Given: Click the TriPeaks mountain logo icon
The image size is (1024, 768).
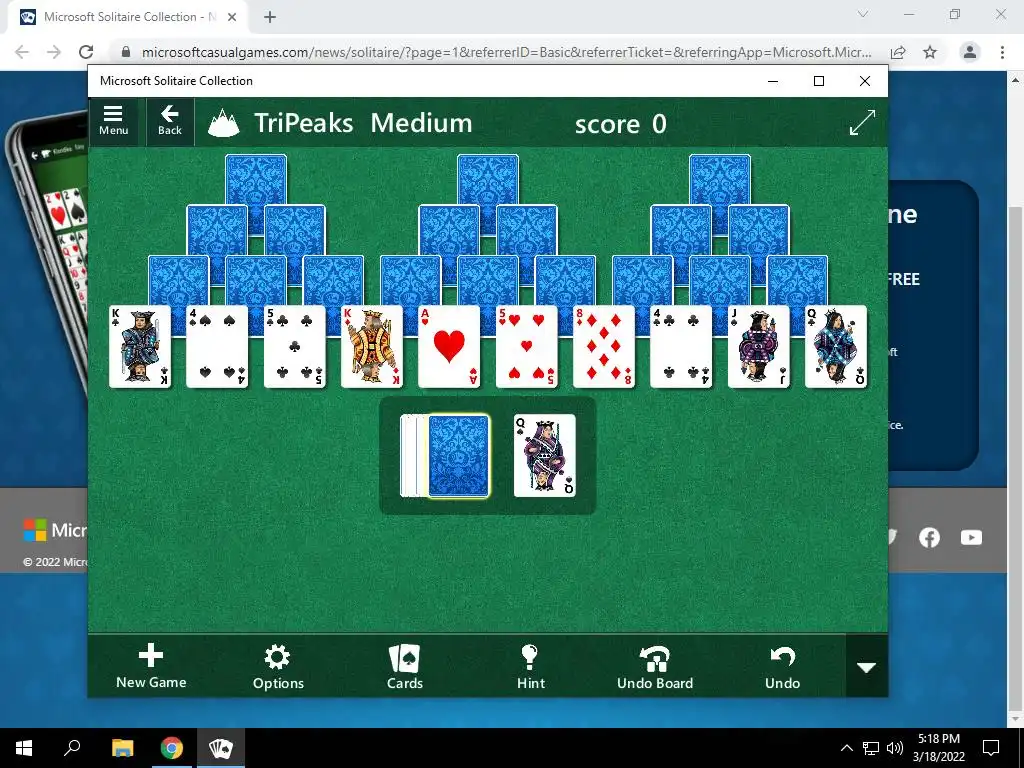Looking at the screenshot, I should [x=223, y=123].
